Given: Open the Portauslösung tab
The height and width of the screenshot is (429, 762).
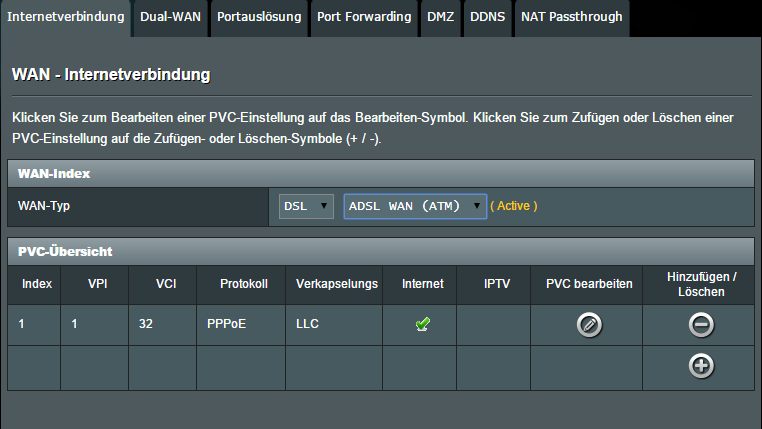Looking at the screenshot, I should (259, 18).
